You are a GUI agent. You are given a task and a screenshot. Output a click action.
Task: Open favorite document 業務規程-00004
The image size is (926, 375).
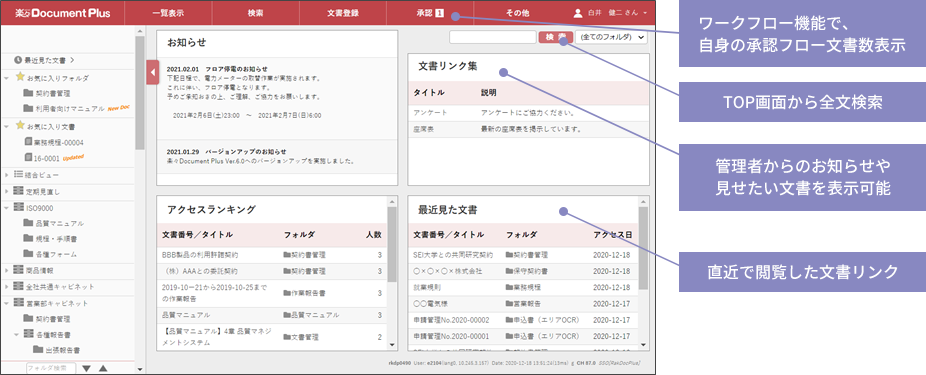click(x=59, y=142)
